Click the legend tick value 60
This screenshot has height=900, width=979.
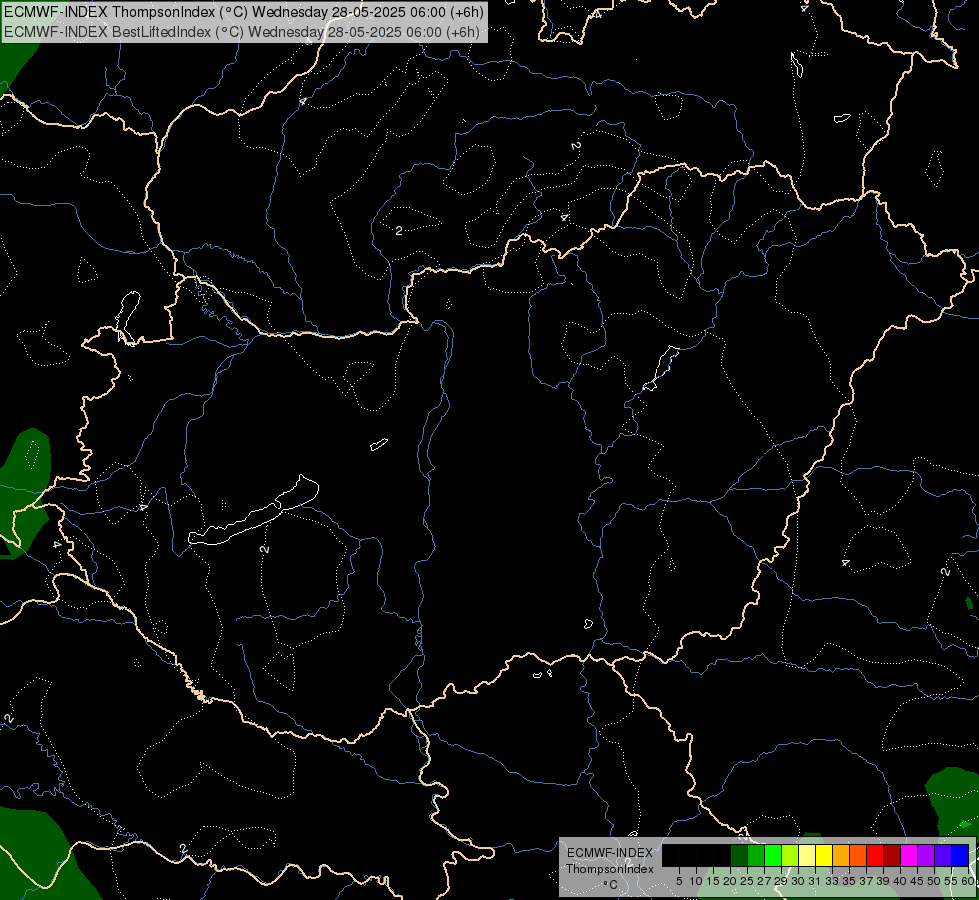click(968, 881)
